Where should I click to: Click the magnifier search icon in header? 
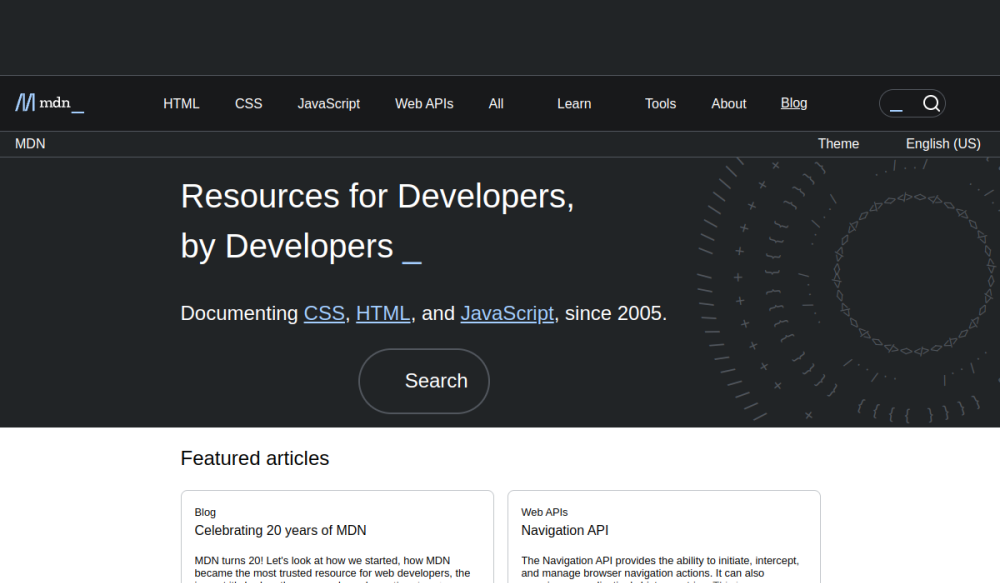point(931,103)
